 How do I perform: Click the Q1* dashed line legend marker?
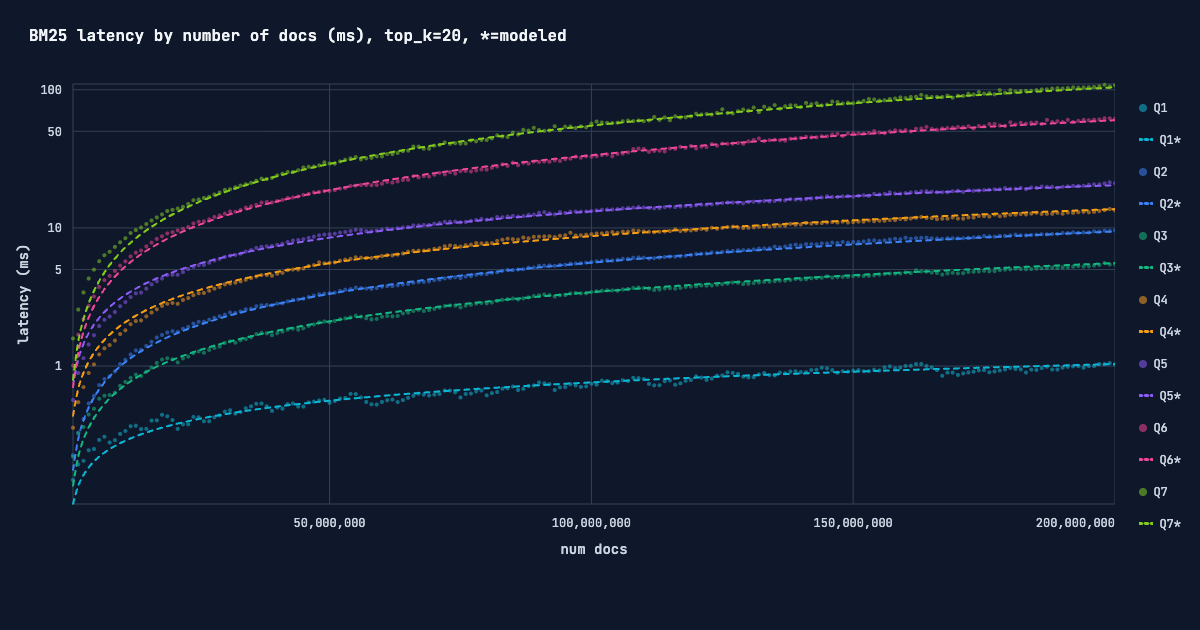pyautogui.click(x=1146, y=140)
